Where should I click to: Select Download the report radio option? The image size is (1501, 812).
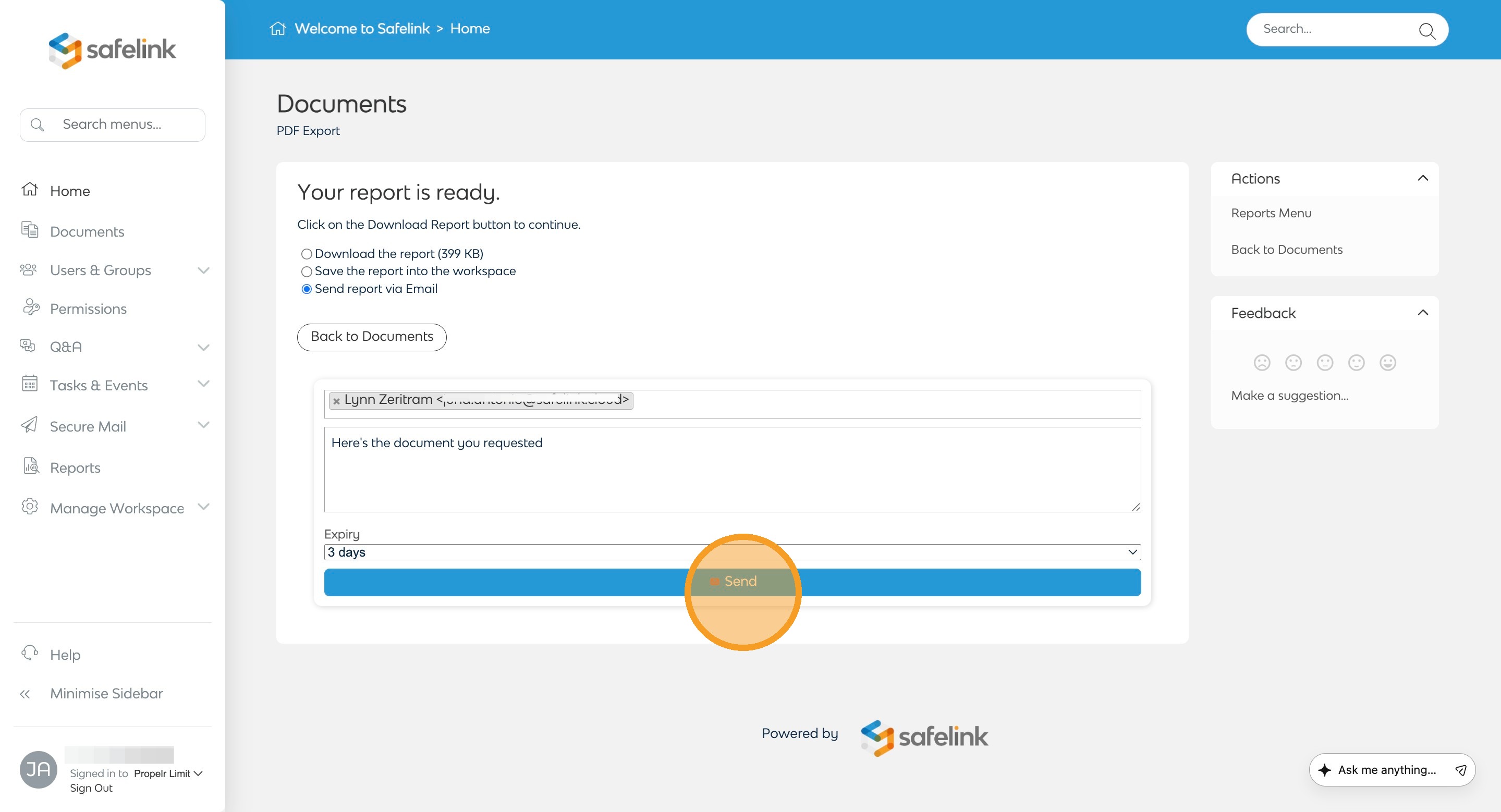pos(307,254)
